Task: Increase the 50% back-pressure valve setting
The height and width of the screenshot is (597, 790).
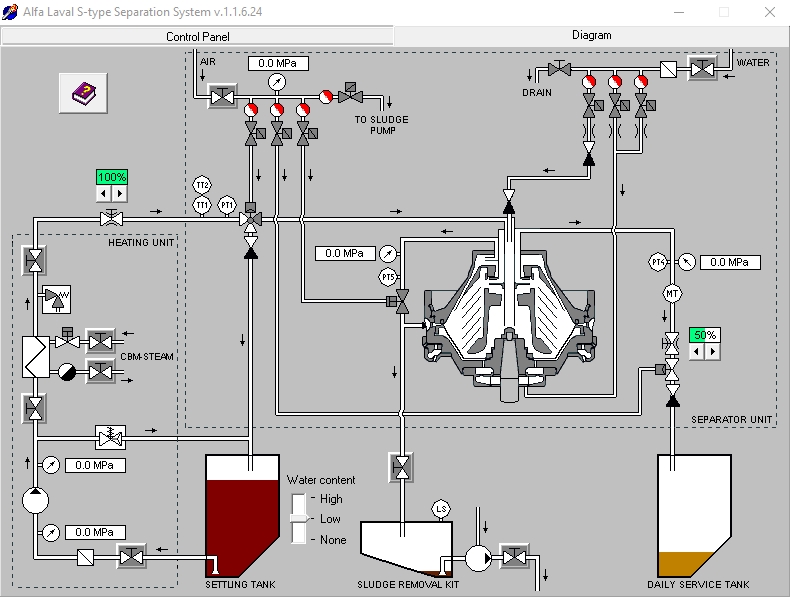Action: (712, 352)
